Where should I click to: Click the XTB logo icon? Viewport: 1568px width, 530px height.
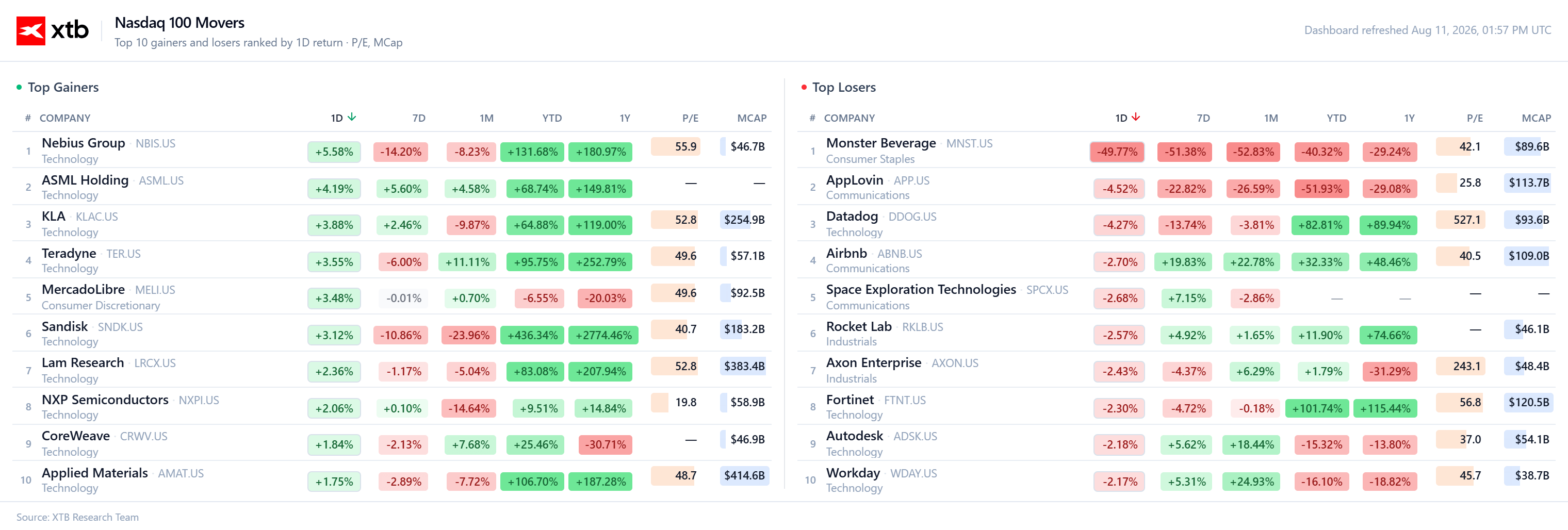pyautogui.click(x=30, y=30)
